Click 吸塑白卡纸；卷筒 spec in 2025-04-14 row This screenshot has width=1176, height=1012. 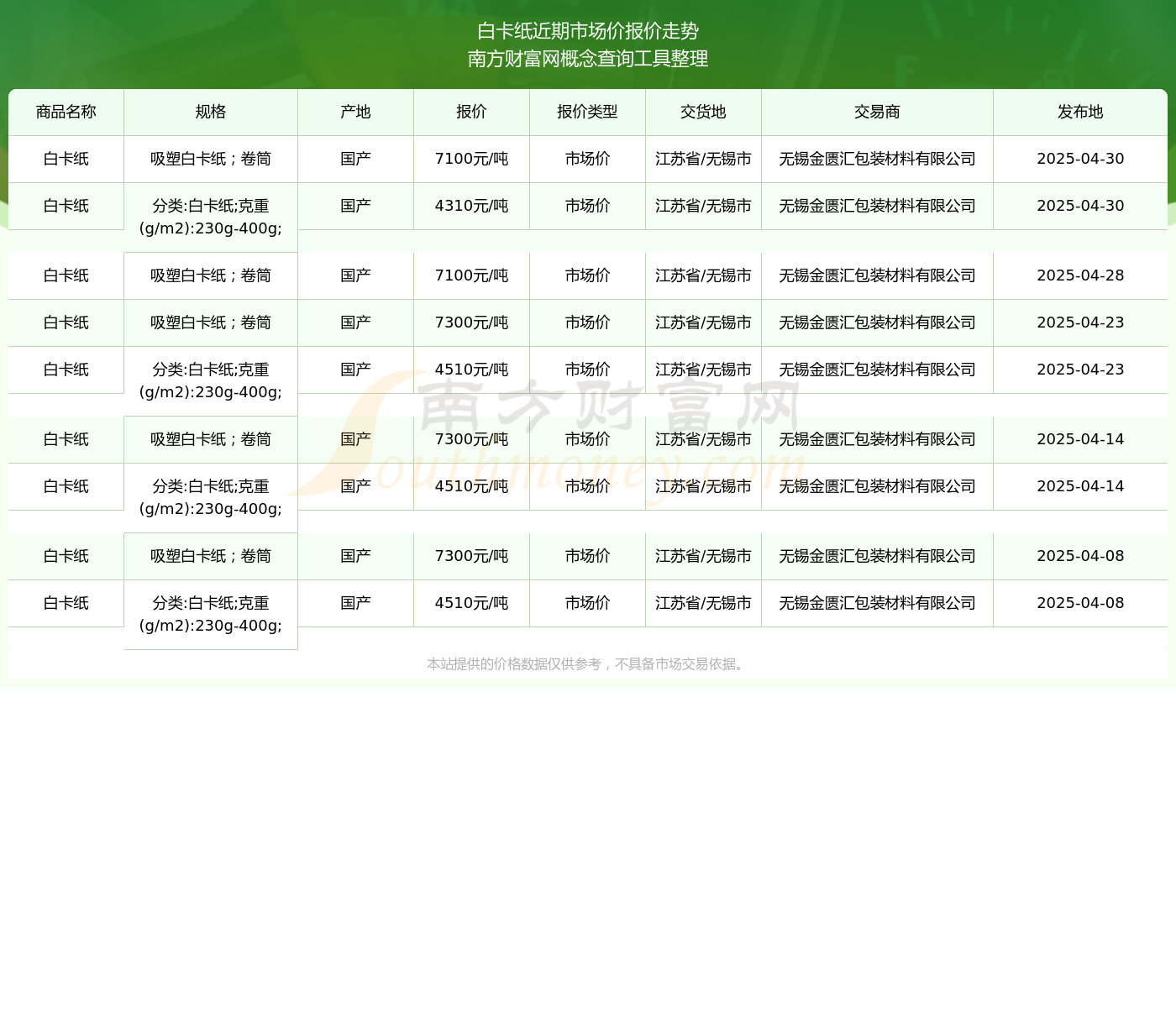click(x=211, y=439)
